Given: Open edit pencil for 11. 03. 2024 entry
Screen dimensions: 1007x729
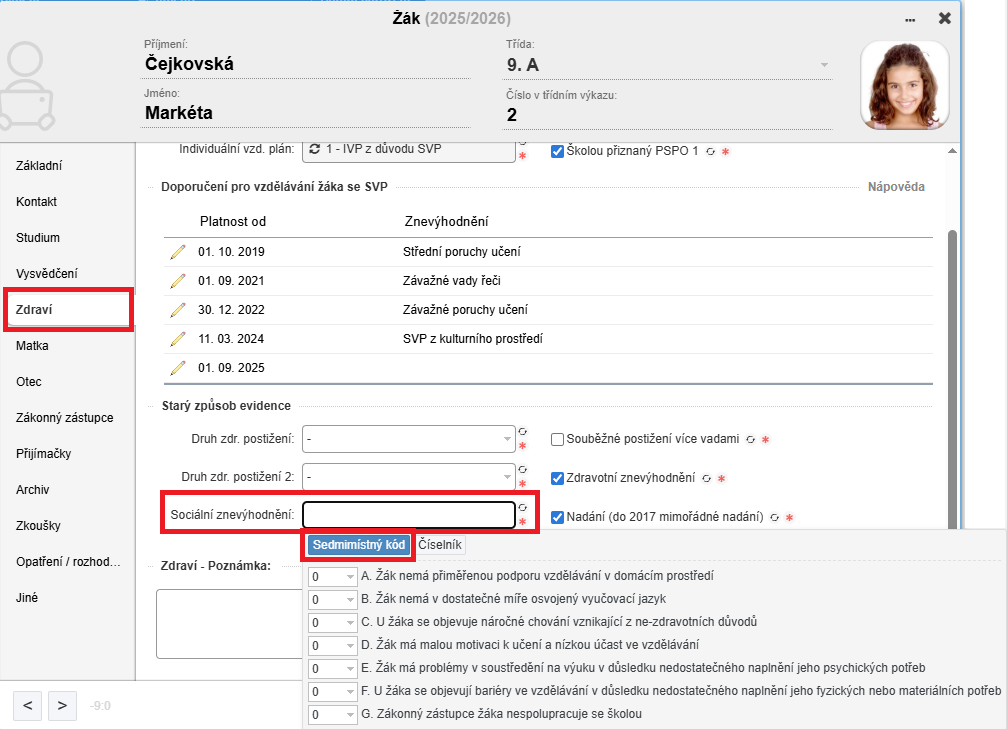Looking at the screenshot, I should click(178, 339).
